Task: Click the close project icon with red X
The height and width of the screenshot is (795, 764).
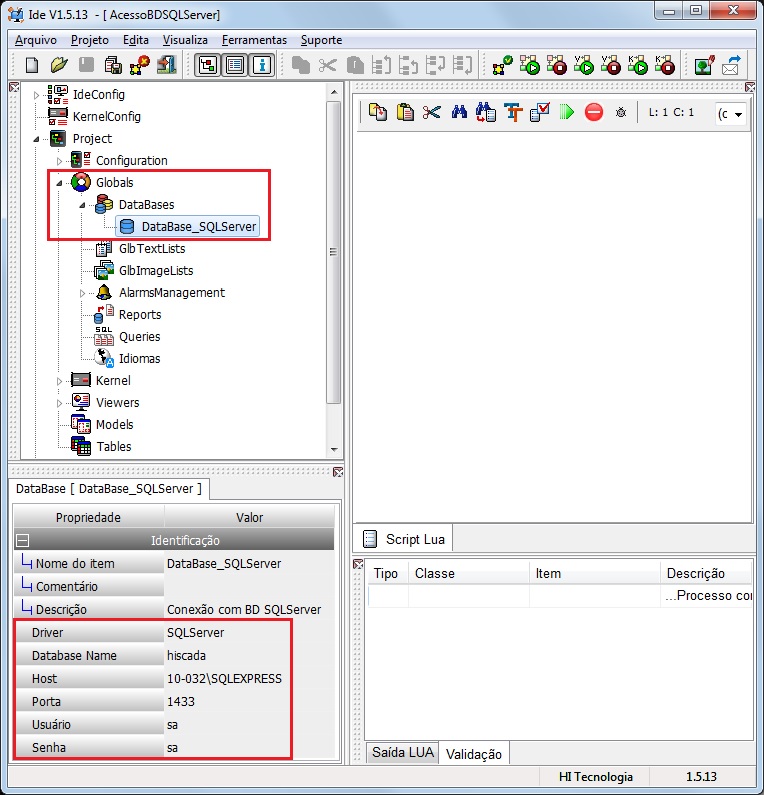Action: (140, 65)
